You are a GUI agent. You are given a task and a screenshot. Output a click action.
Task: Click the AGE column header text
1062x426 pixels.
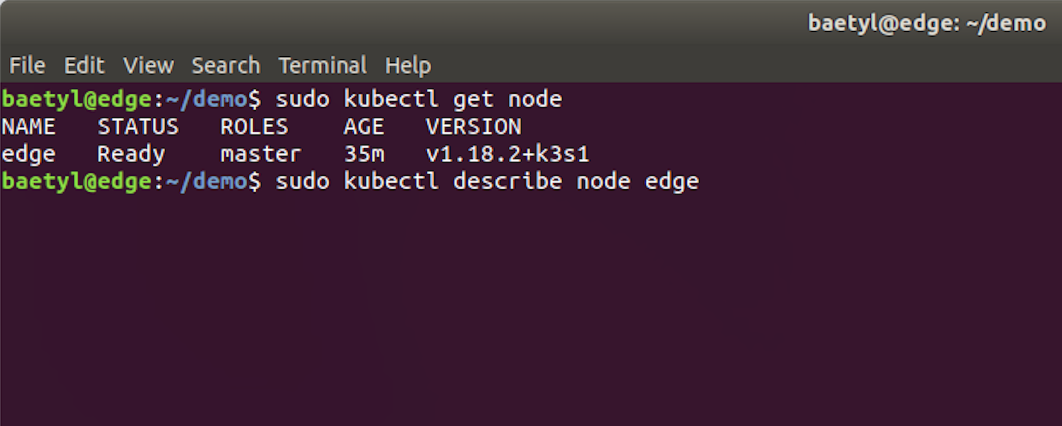click(x=364, y=127)
